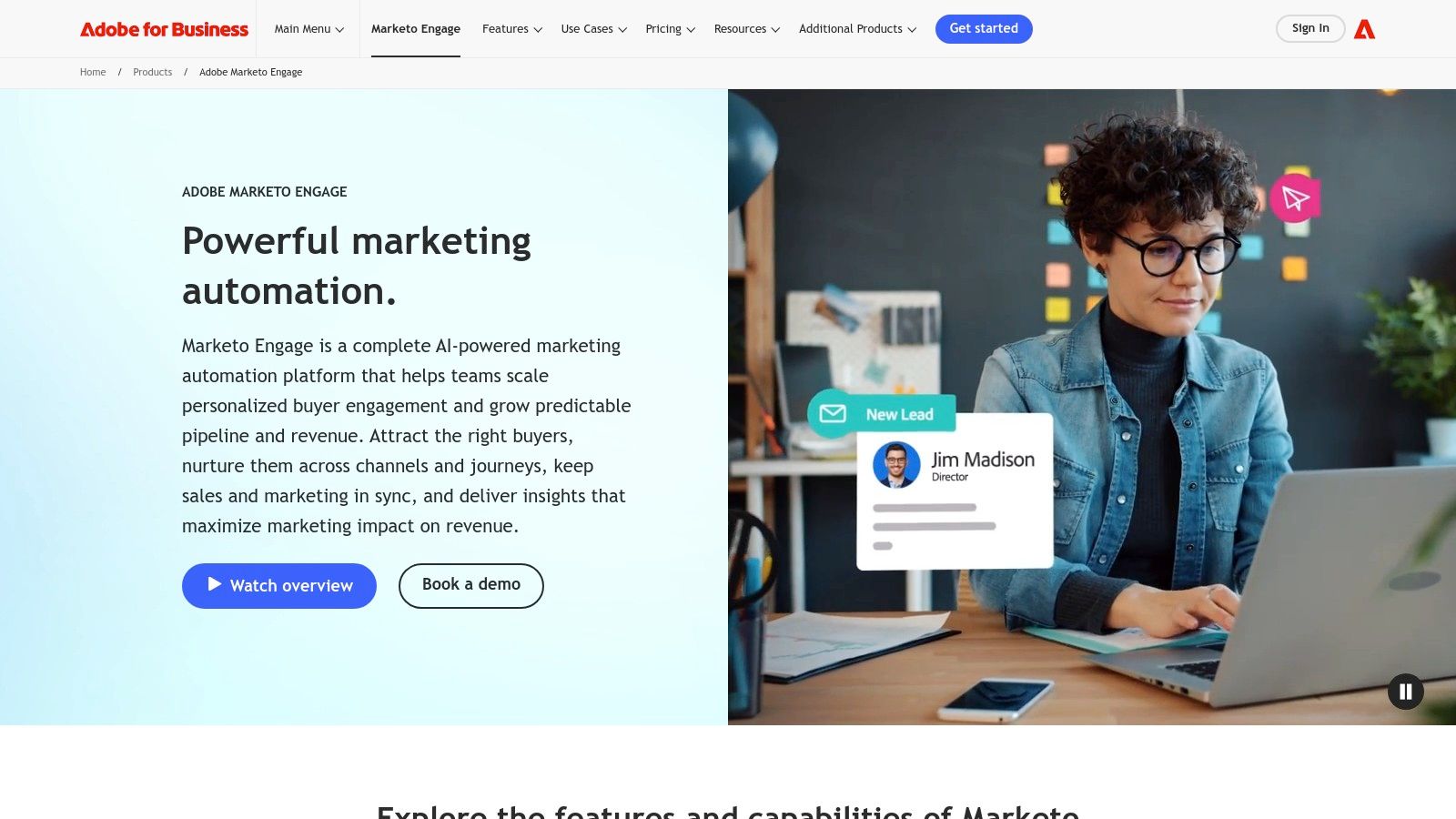Click the Jim Madison lead card
Viewport: 1456px width, 819px height.
click(x=955, y=491)
